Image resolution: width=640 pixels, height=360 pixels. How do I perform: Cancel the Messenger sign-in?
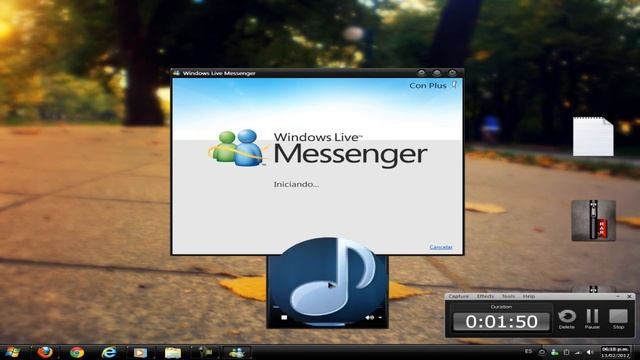click(441, 247)
